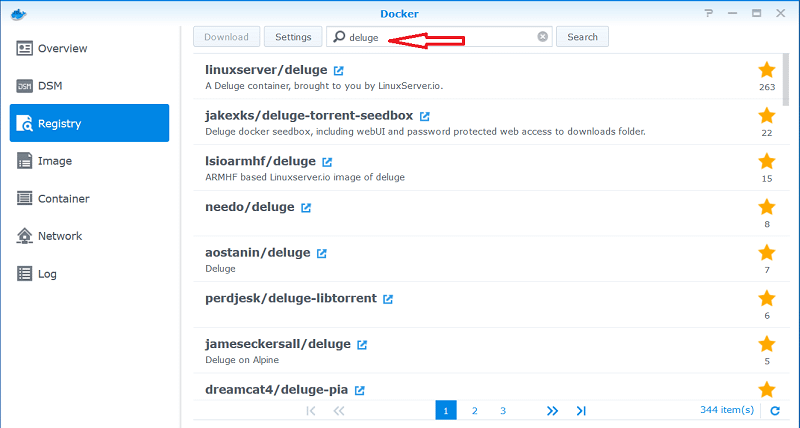Go to results page 3
The image size is (800, 428).
tap(503, 411)
